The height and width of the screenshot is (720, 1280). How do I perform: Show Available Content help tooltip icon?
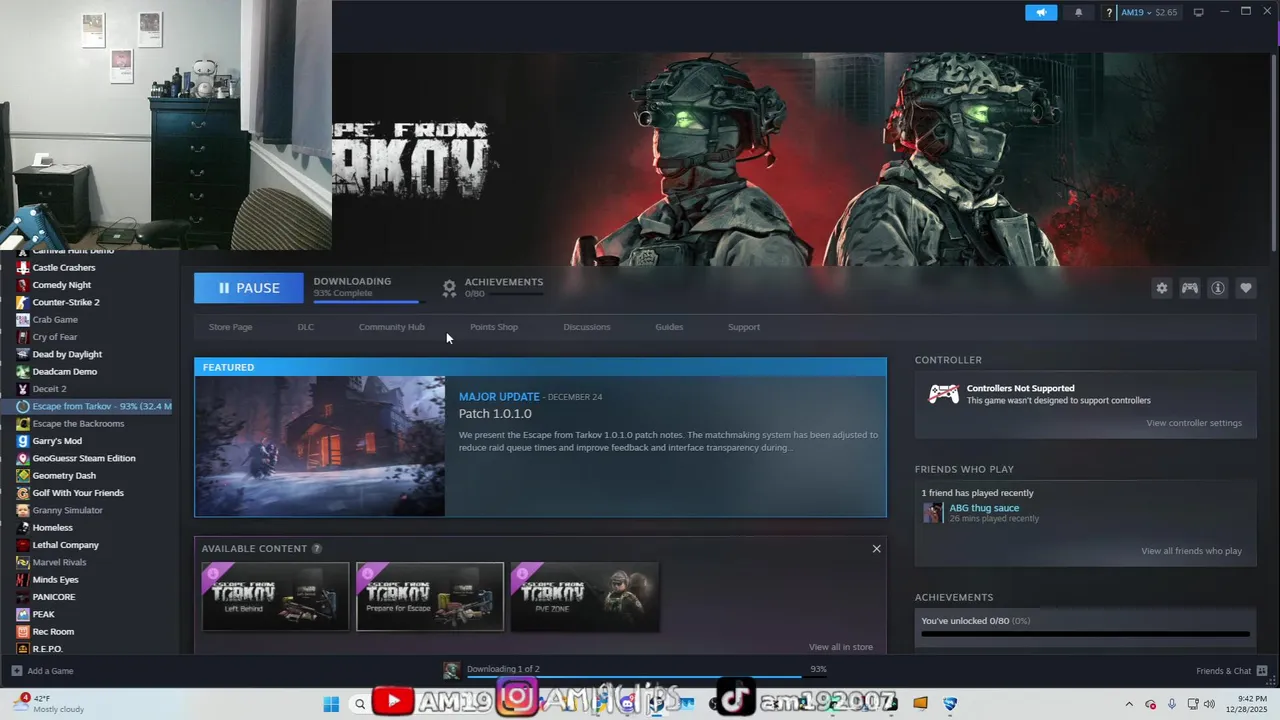coord(317,549)
